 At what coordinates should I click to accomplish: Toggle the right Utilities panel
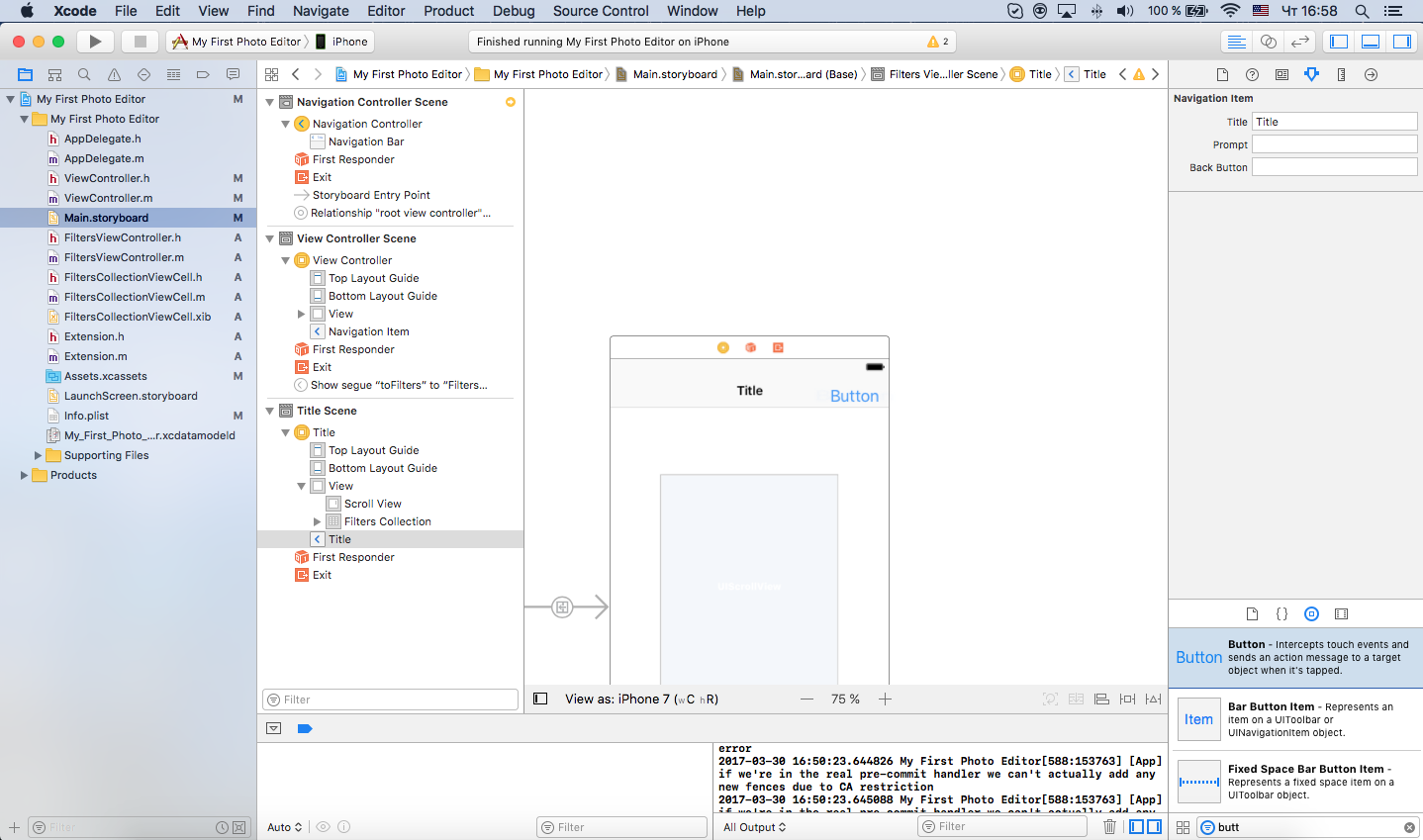[x=1402, y=42]
